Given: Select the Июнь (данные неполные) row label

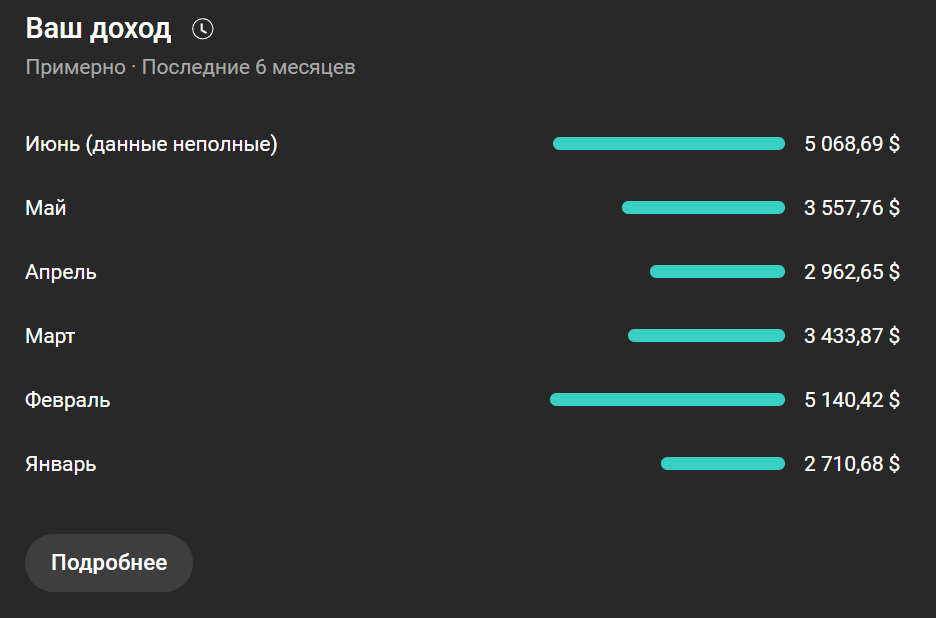Looking at the screenshot, I should (x=151, y=144).
